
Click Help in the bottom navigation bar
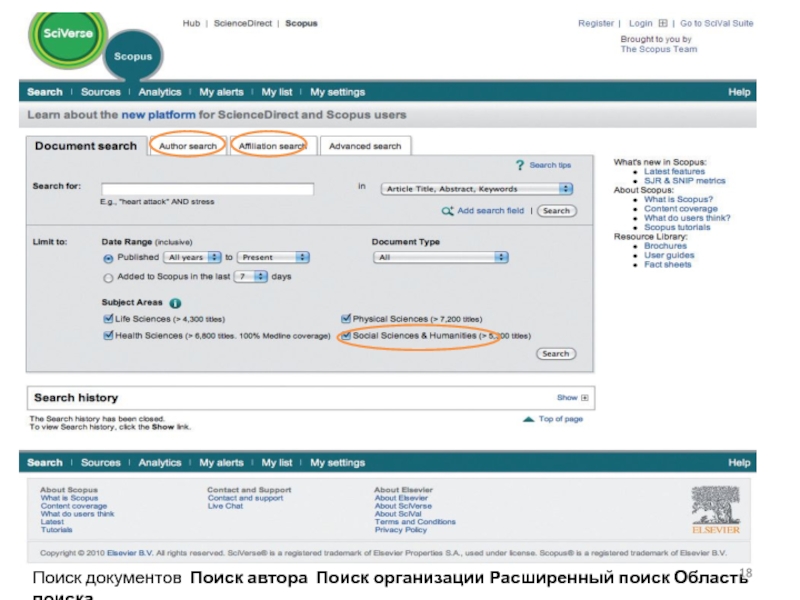739,463
